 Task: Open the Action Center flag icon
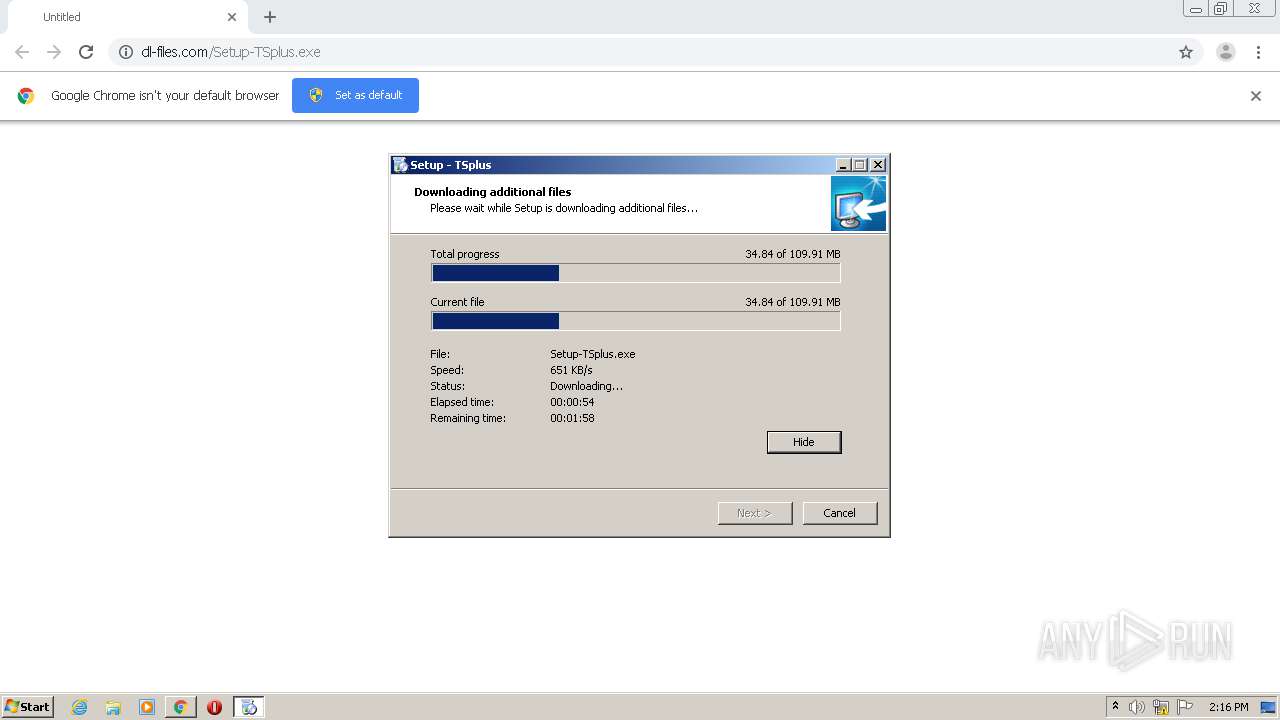(1185, 707)
